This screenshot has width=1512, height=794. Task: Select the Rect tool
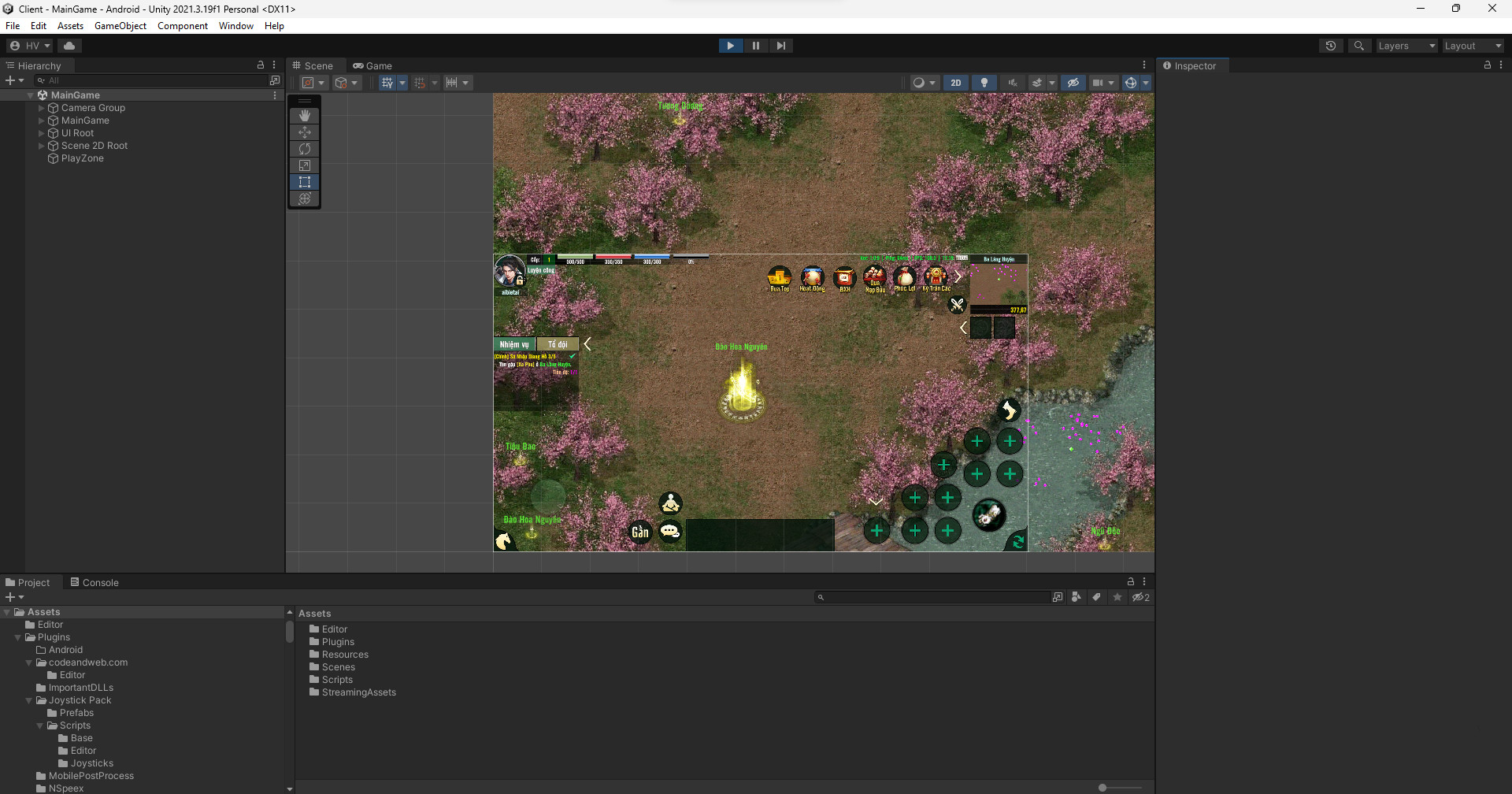pyautogui.click(x=305, y=182)
